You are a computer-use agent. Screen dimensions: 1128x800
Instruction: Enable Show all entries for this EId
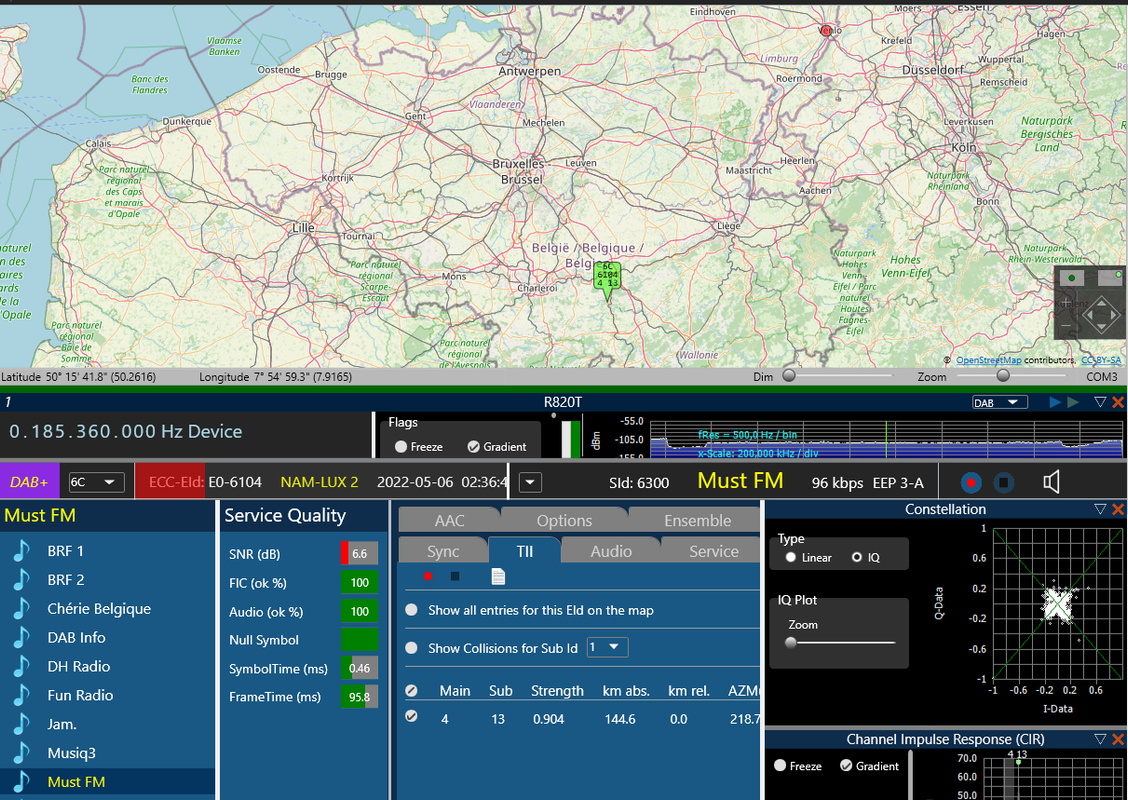point(411,610)
